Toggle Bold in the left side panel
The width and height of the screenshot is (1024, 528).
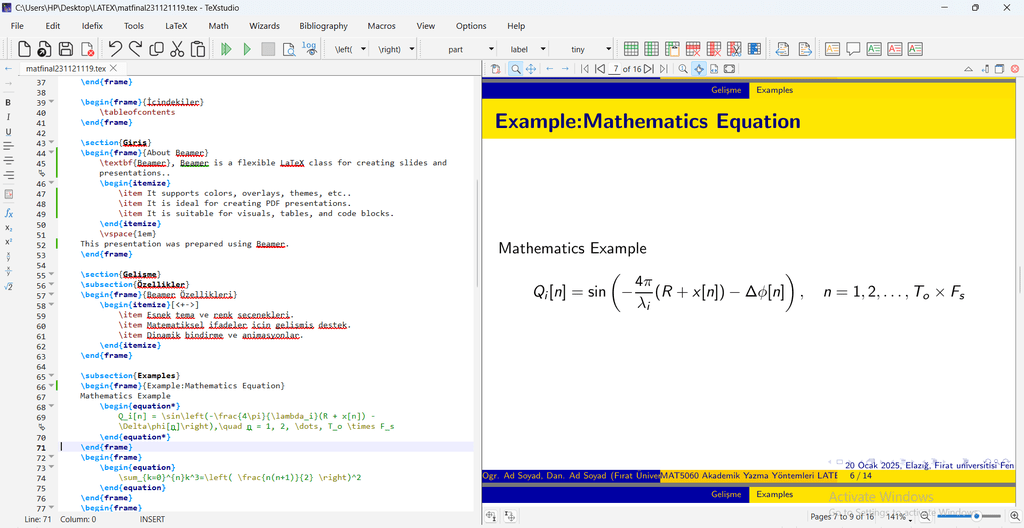(x=8, y=102)
